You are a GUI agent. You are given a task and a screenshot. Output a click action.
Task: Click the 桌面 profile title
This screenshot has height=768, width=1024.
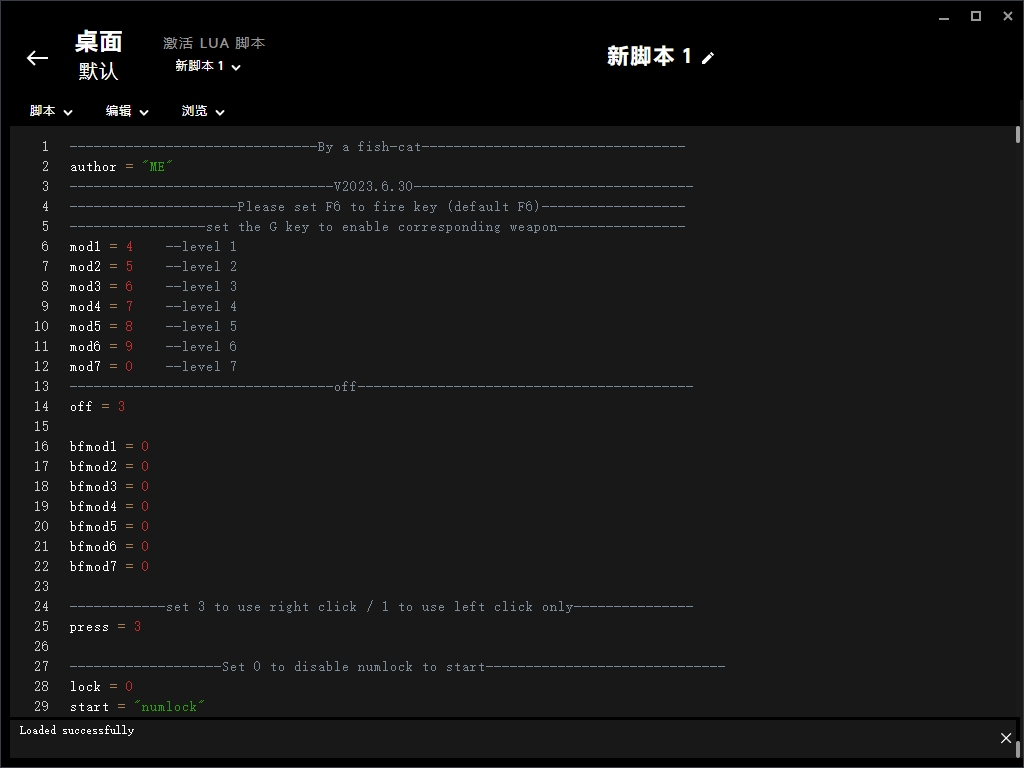point(98,42)
